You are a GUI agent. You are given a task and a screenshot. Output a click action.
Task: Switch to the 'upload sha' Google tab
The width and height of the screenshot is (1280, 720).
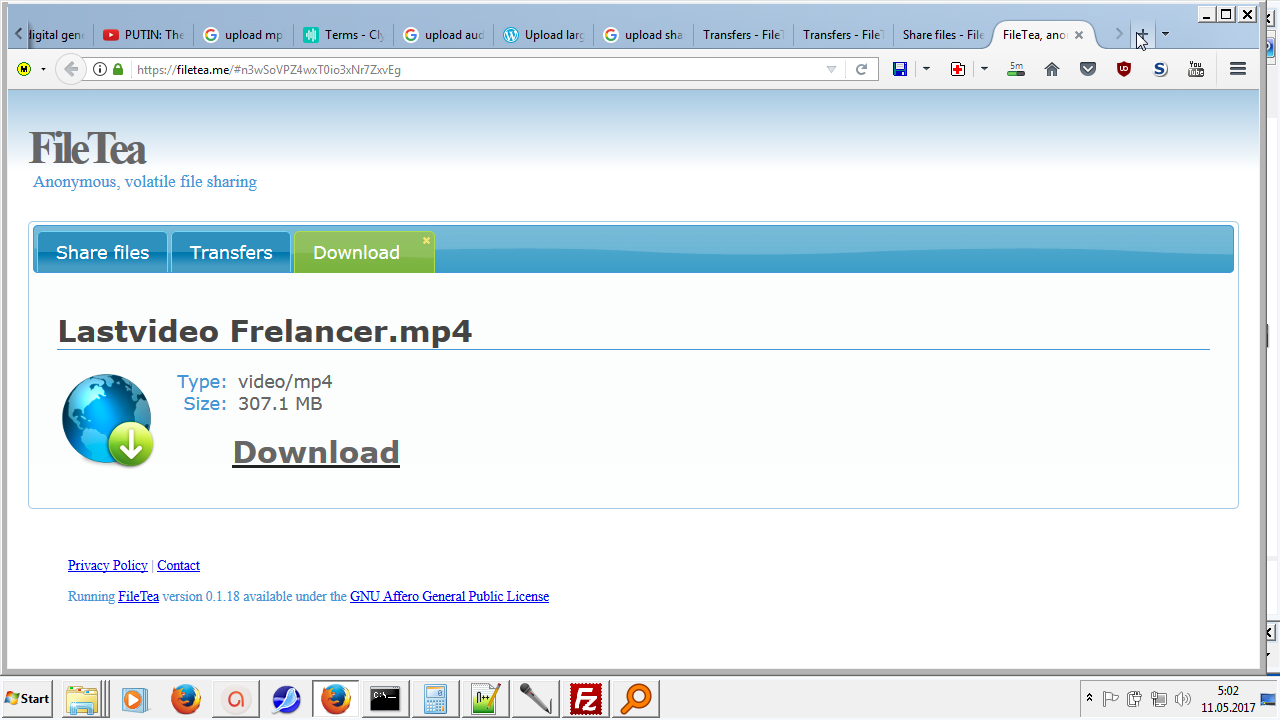point(643,35)
